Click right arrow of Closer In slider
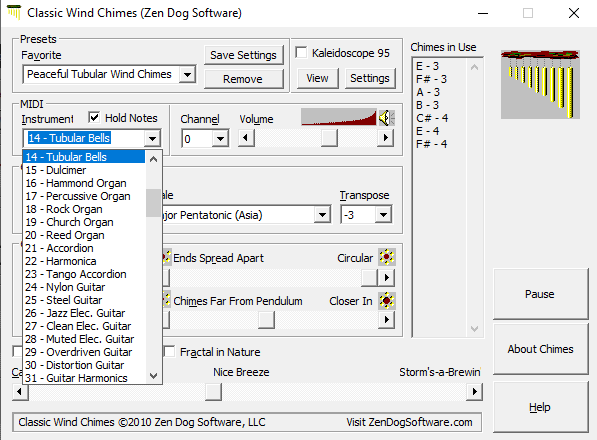The width and height of the screenshot is (597, 440). pyautogui.click(x=386, y=320)
